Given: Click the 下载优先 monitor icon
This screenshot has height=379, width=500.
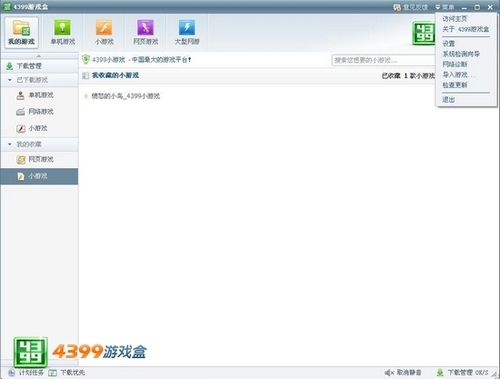Looking at the screenshot, I should [53, 373].
